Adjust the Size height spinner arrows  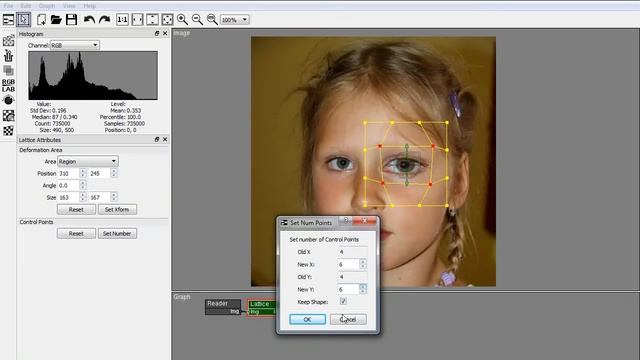(x=114, y=198)
